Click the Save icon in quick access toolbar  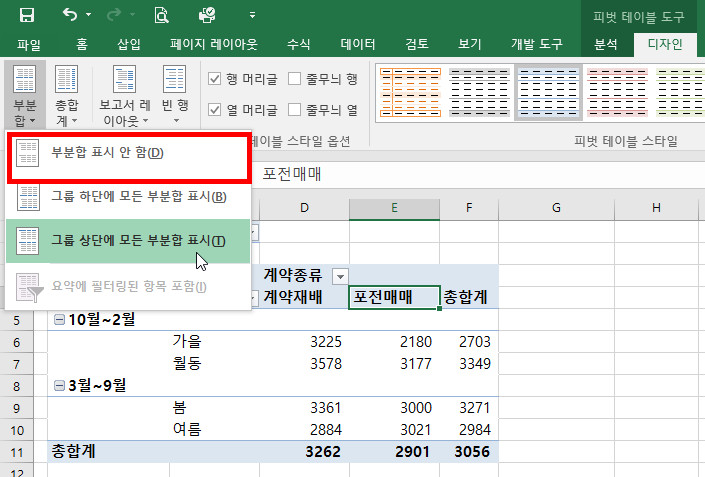coord(27,15)
